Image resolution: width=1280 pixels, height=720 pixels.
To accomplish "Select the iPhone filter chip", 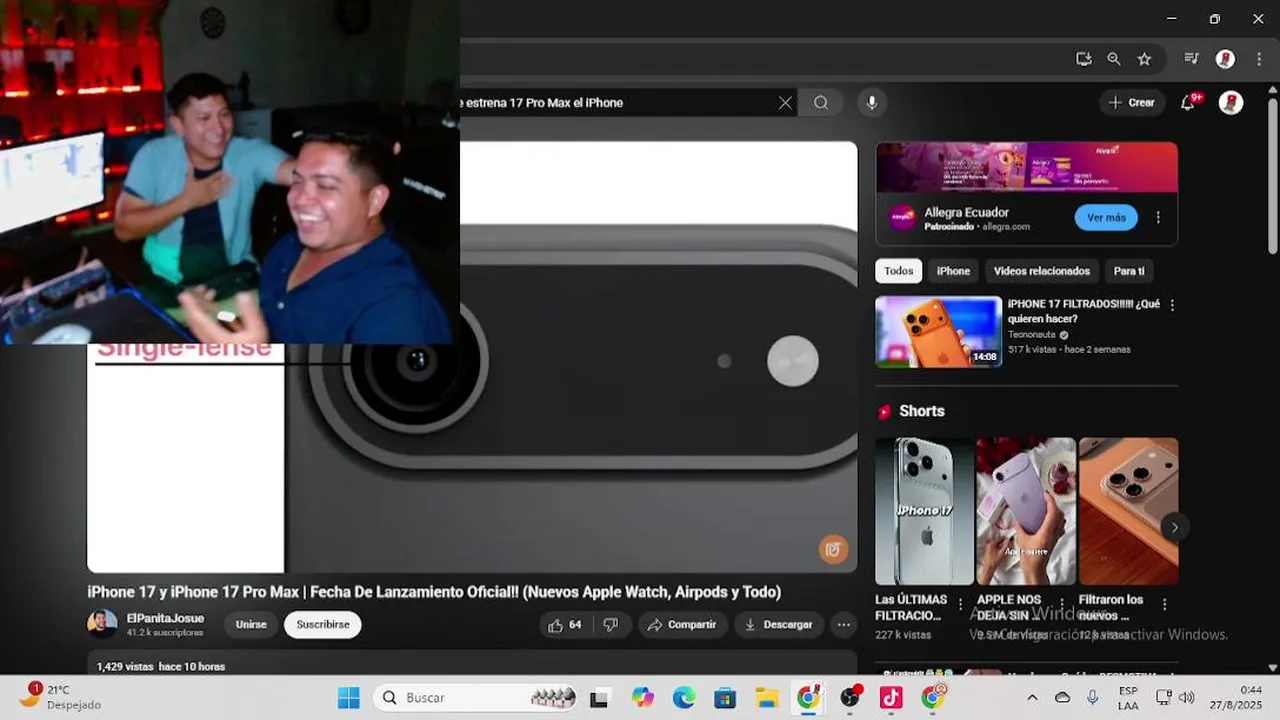I will pyautogui.click(x=953, y=271).
